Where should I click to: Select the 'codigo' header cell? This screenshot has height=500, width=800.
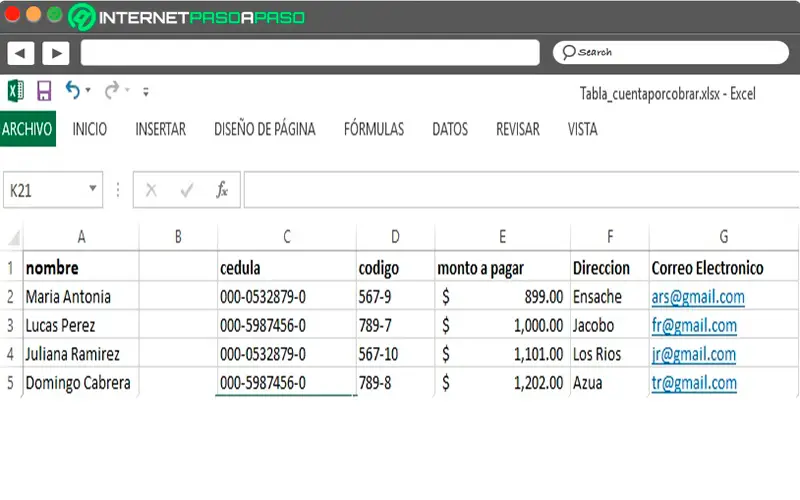(x=395, y=267)
